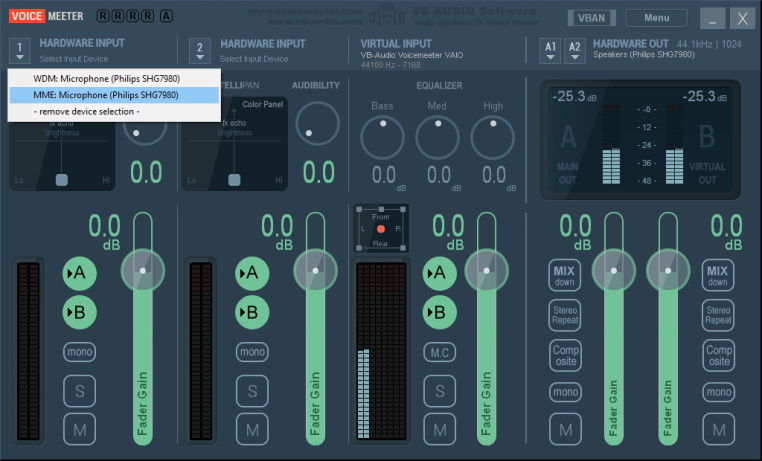Click the first R indicator in title bar
762x461 pixels.
tap(103, 16)
